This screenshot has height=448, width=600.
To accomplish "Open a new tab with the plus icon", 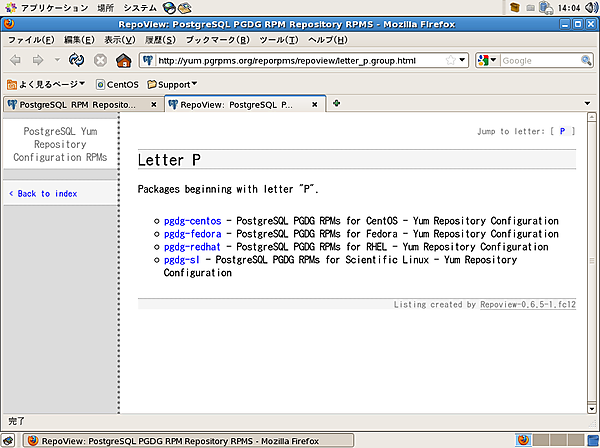I will point(337,103).
